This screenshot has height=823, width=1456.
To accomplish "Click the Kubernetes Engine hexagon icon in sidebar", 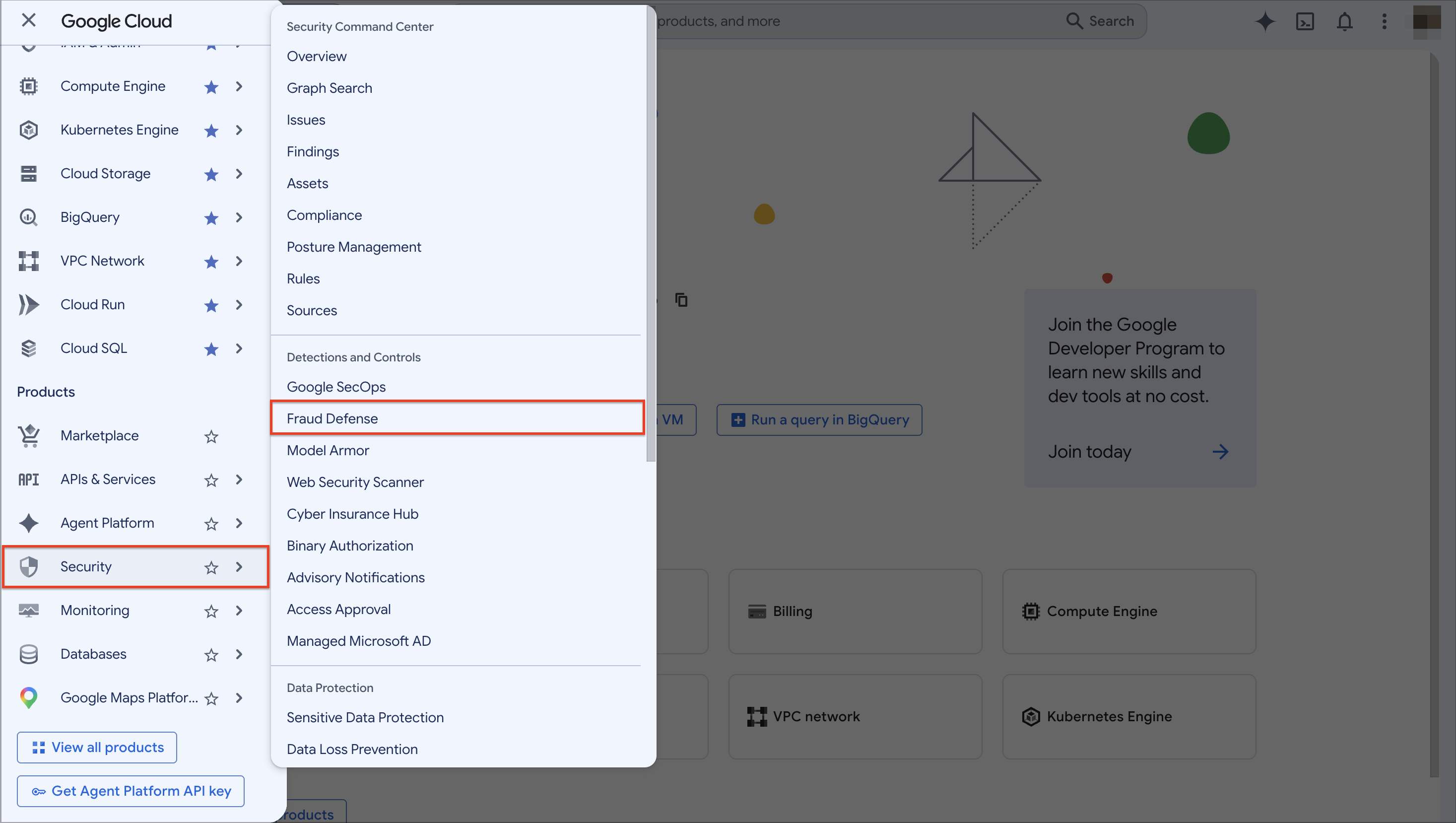I will (x=28, y=130).
